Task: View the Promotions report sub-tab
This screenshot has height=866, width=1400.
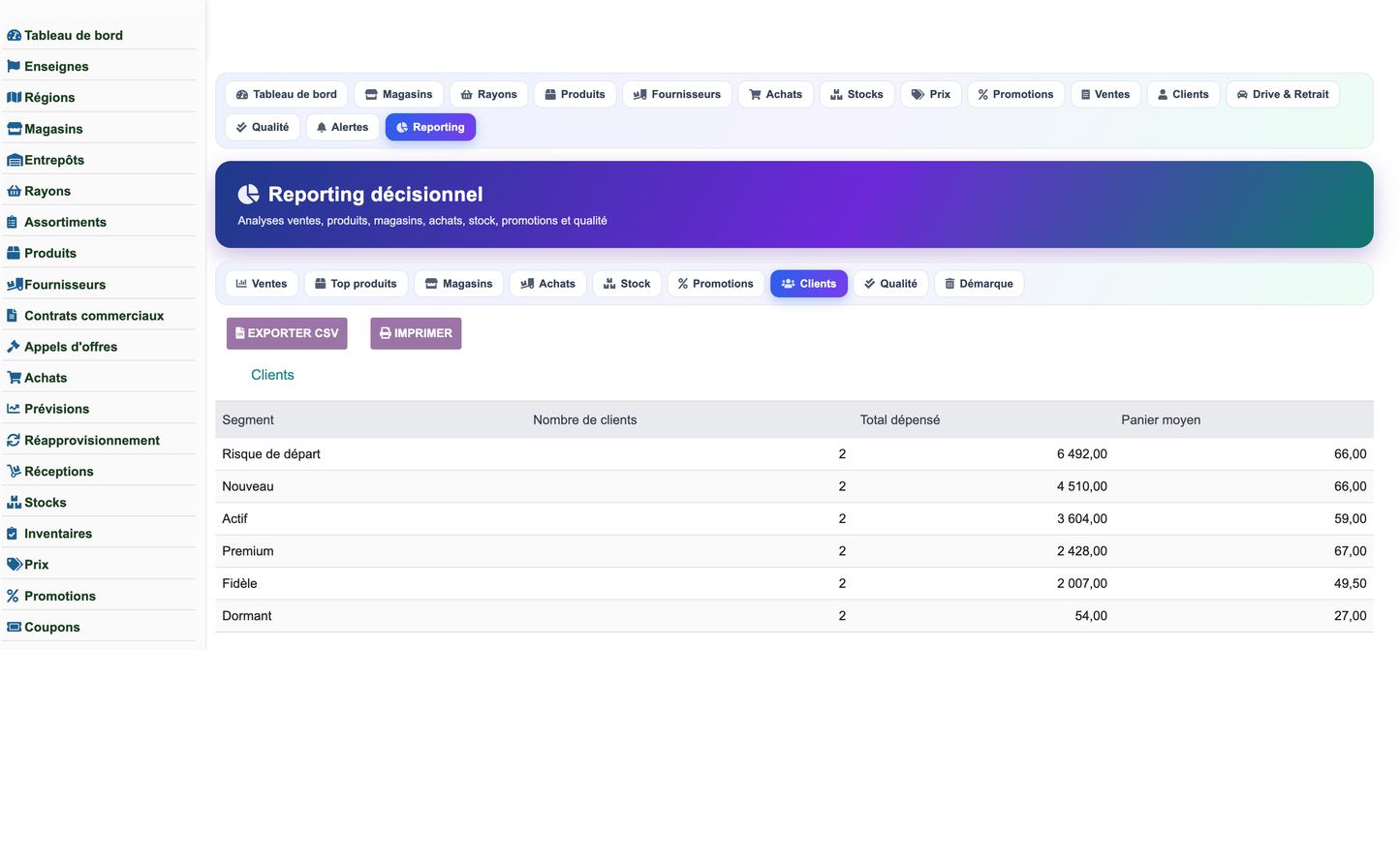Action: (716, 284)
